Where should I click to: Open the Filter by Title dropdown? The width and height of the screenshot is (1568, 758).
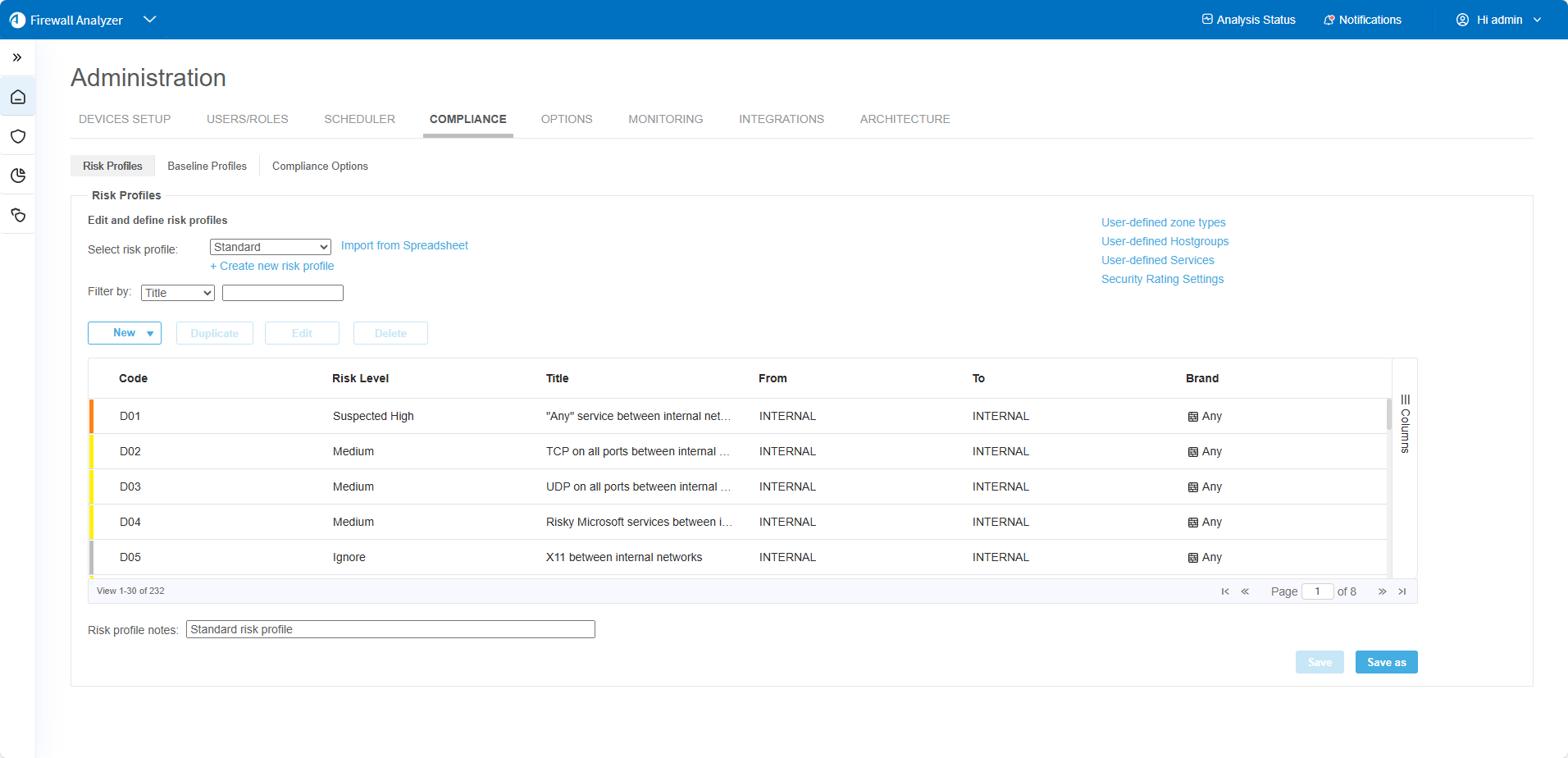177,293
